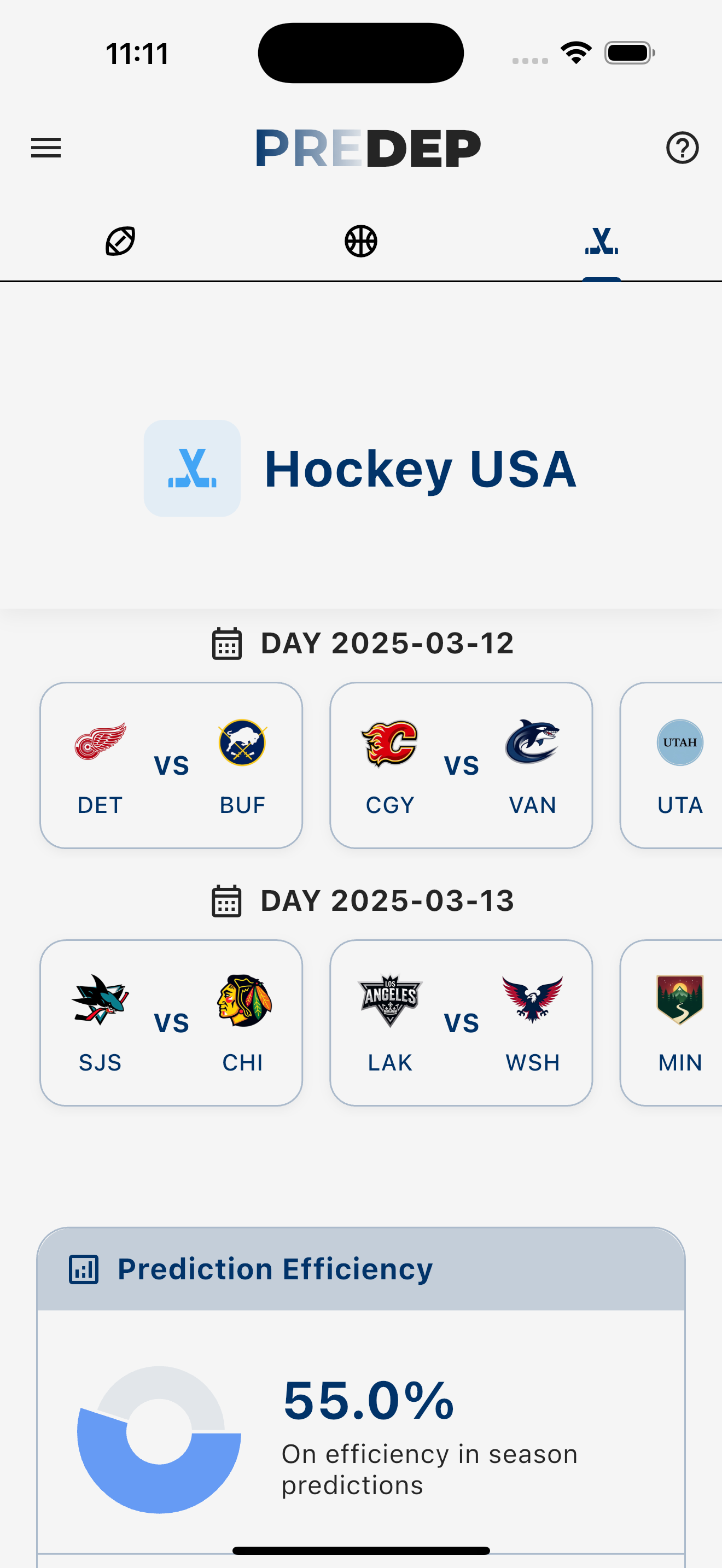
Task: Tap the large Hockey USA sticks icon
Action: (192, 468)
